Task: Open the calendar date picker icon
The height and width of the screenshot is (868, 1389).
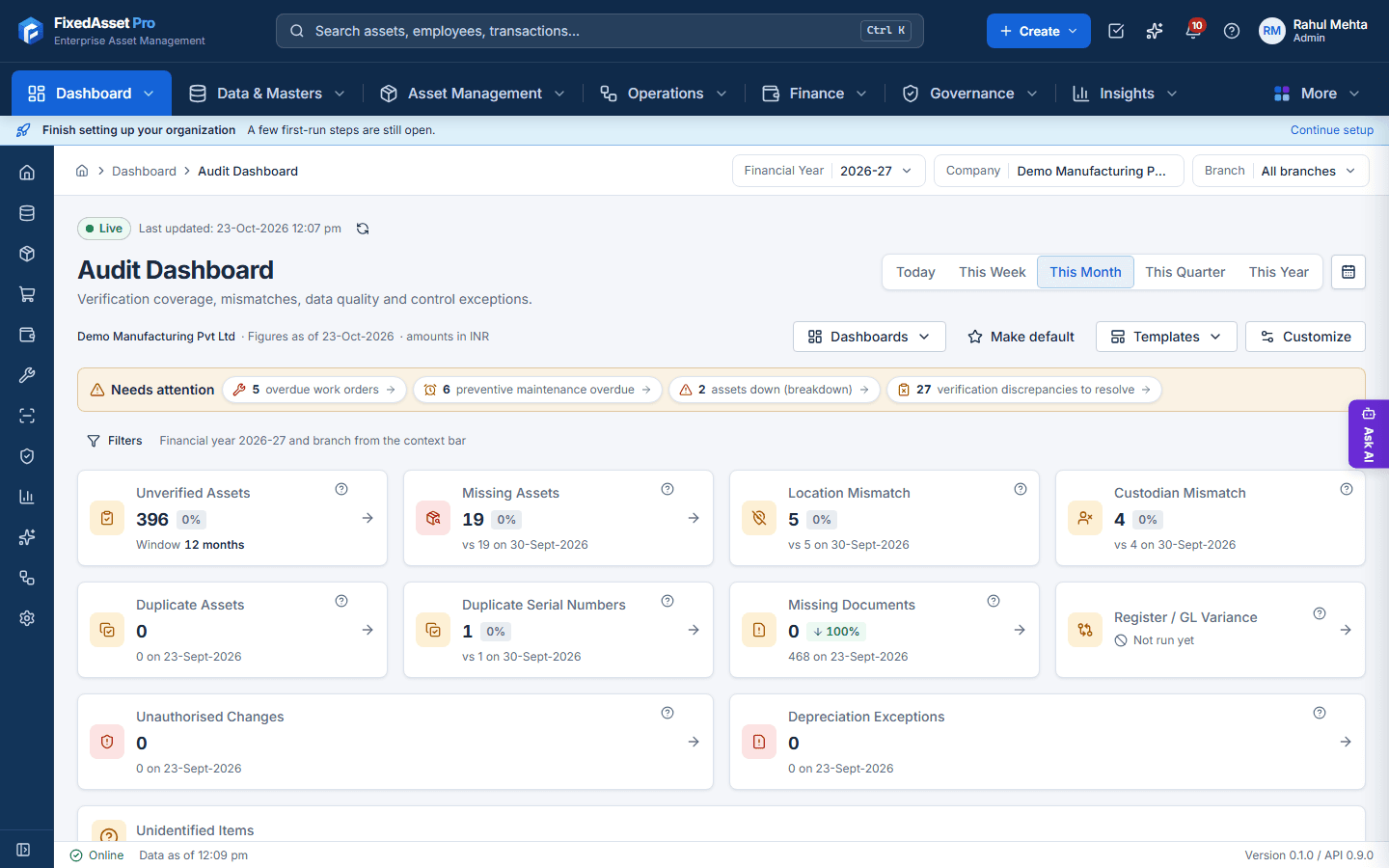Action: [1348, 272]
